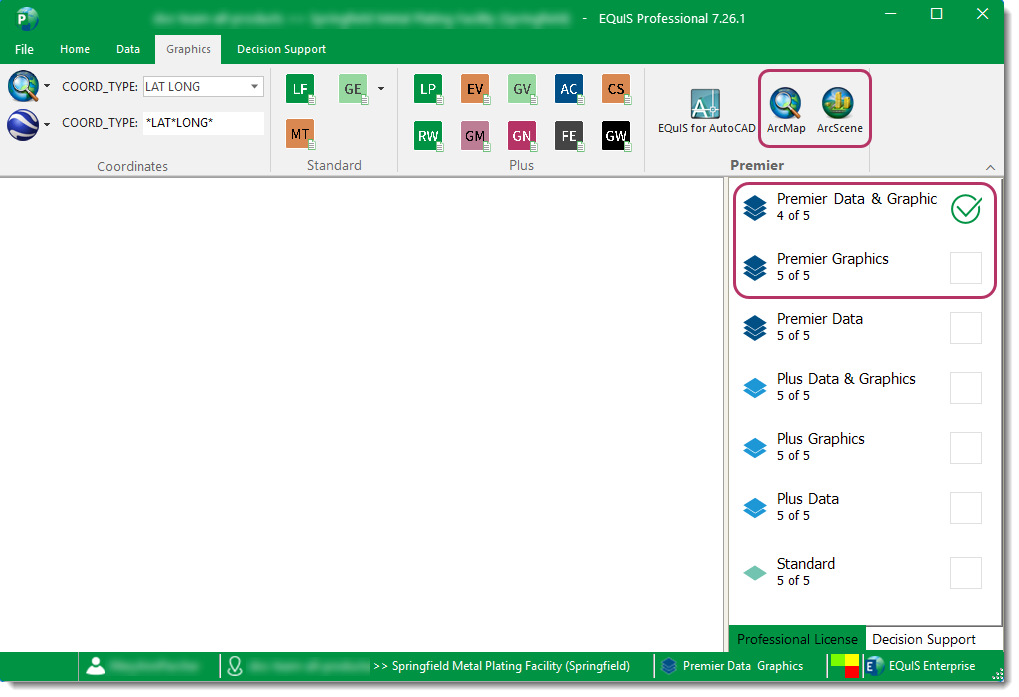Screen dimensions: 1019x697
Task: Collapse the ribbon with the chevron
Action: pyautogui.click(x=990, y=168)
